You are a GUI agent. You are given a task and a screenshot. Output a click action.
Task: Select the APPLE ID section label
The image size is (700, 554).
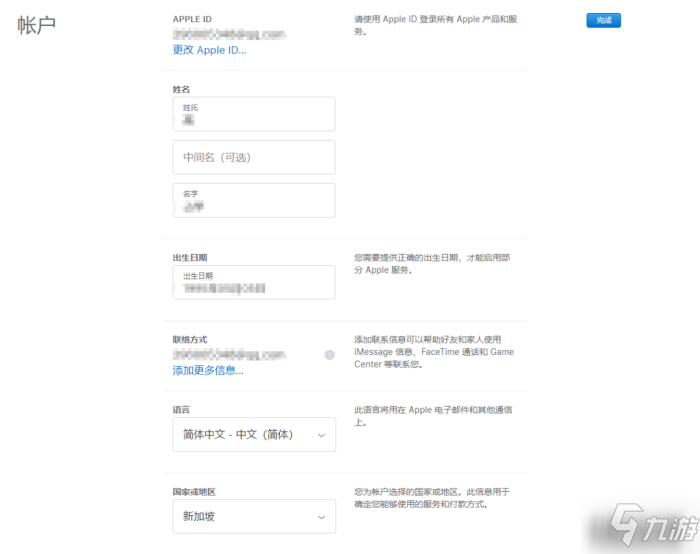click(192, 19)
